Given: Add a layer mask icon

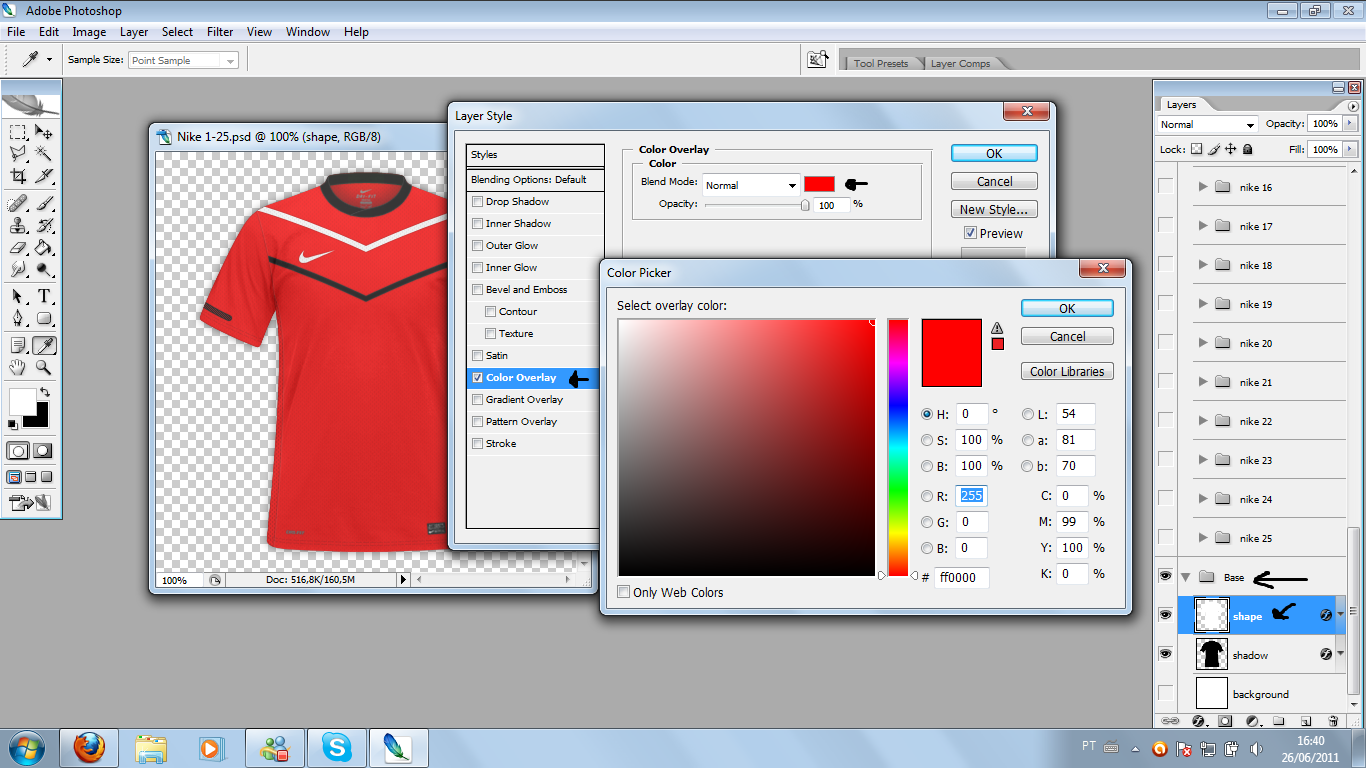Looking at the screenshot, I should point(1225,721).
